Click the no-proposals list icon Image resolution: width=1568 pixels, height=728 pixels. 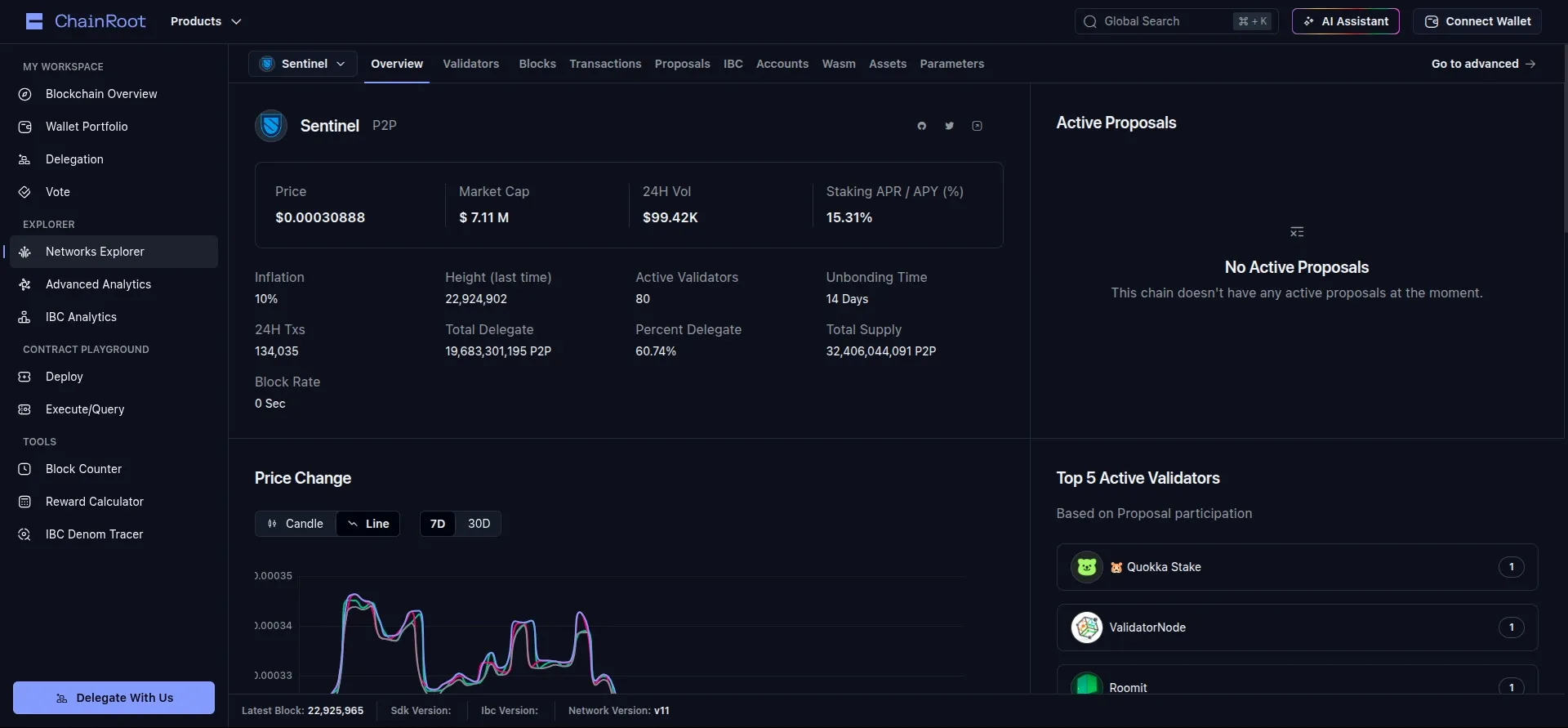click(1297, 232)
